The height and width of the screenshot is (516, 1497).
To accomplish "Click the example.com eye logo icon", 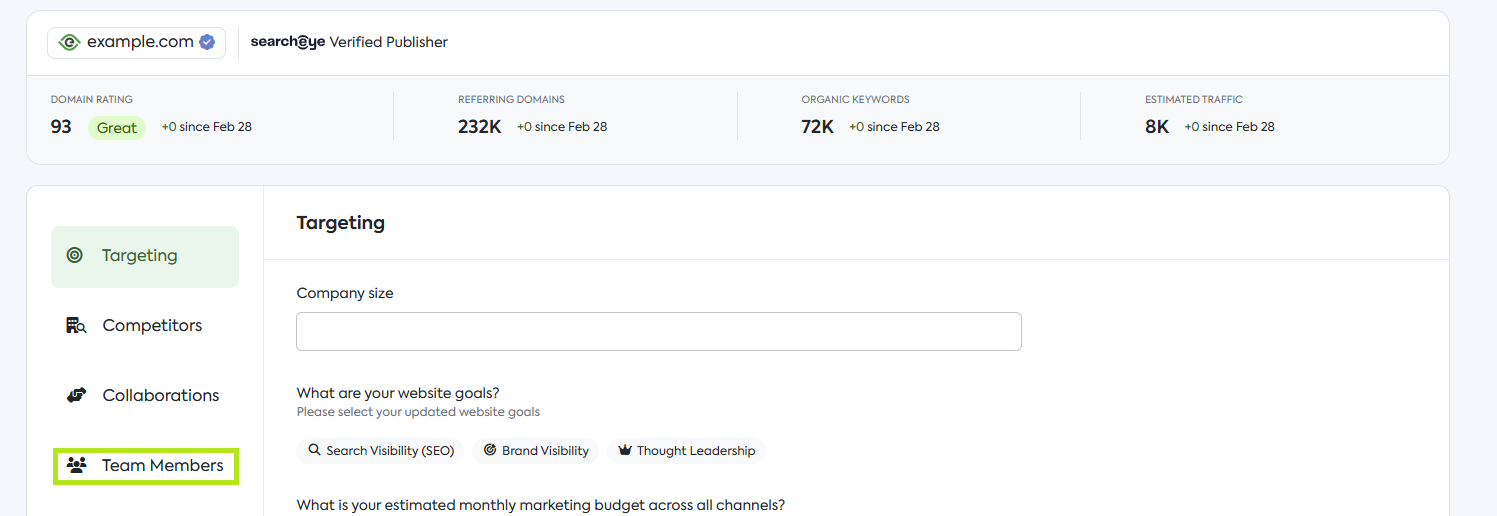I will tap(69, 42).
